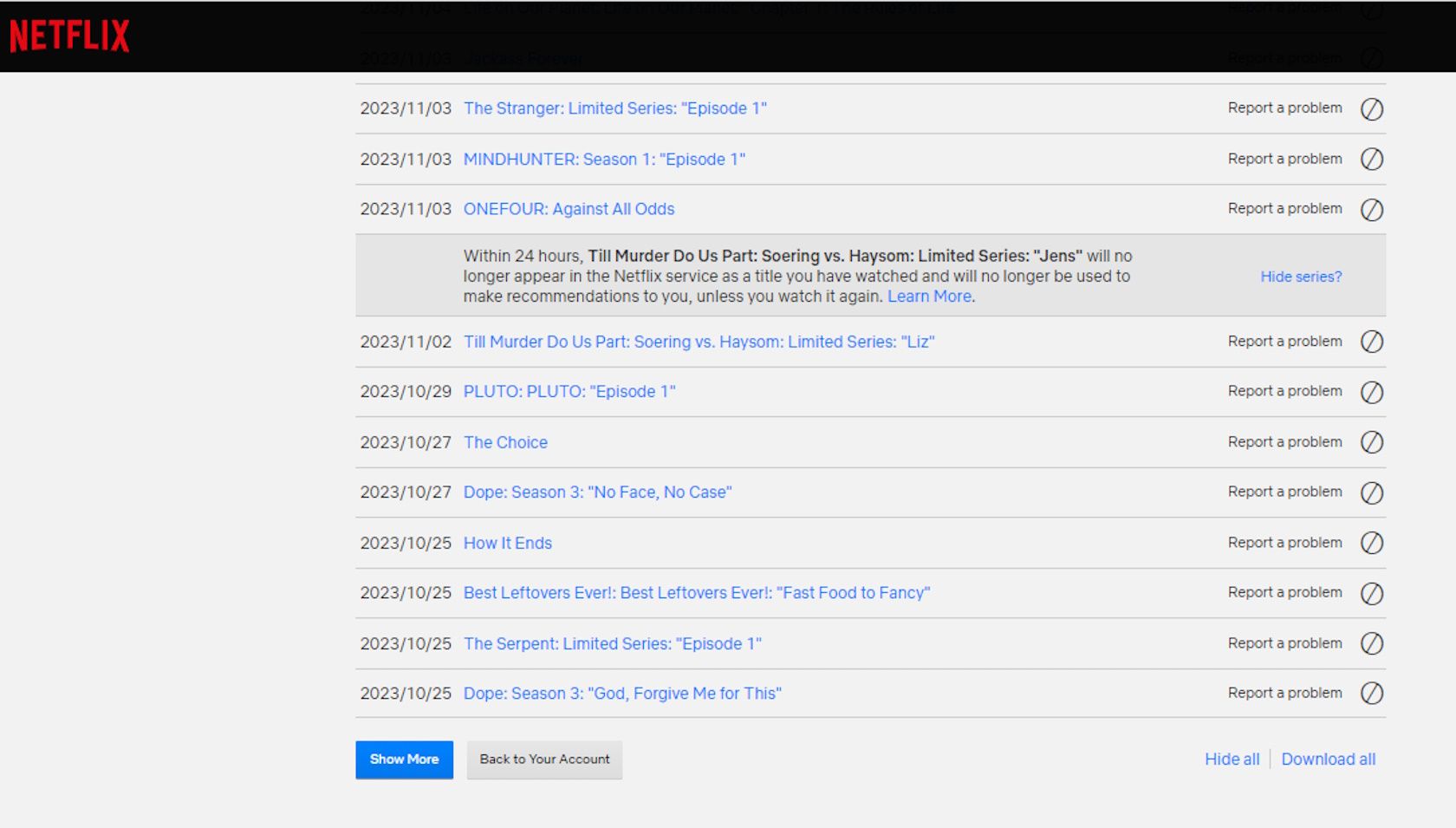
Task: Open "Jackass Forever" title page
Action: [x=523, y=58]
